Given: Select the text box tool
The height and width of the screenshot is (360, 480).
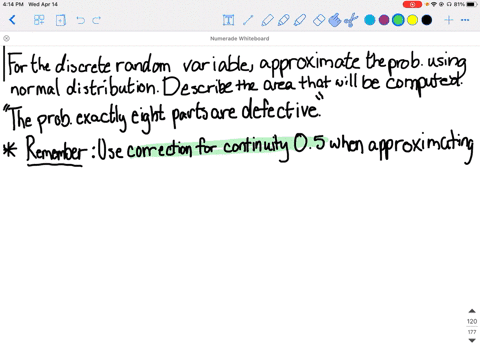Looking at the screenshot, I should (228, 20).
